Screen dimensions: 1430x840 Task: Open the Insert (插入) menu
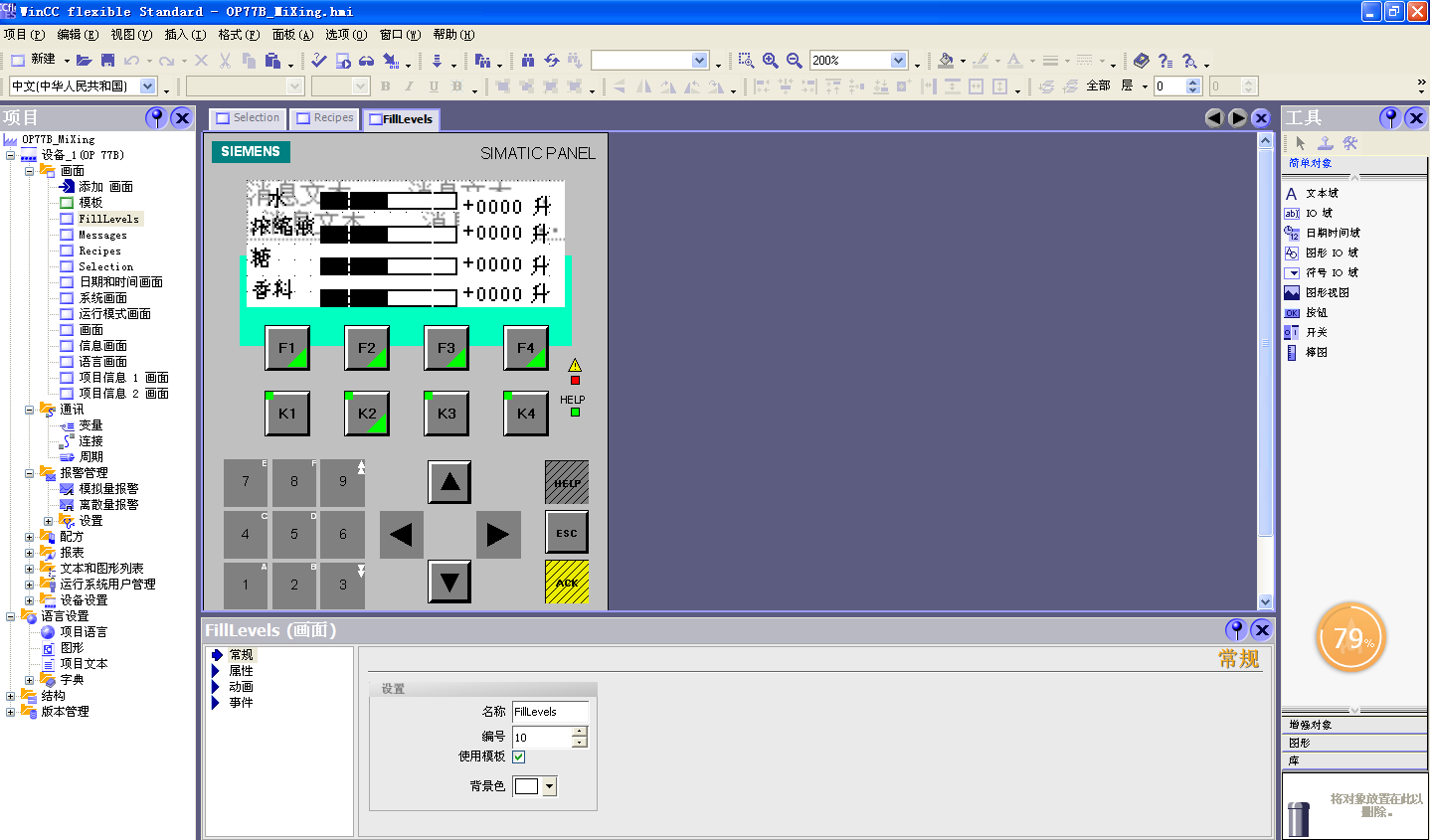coord(184,35)
